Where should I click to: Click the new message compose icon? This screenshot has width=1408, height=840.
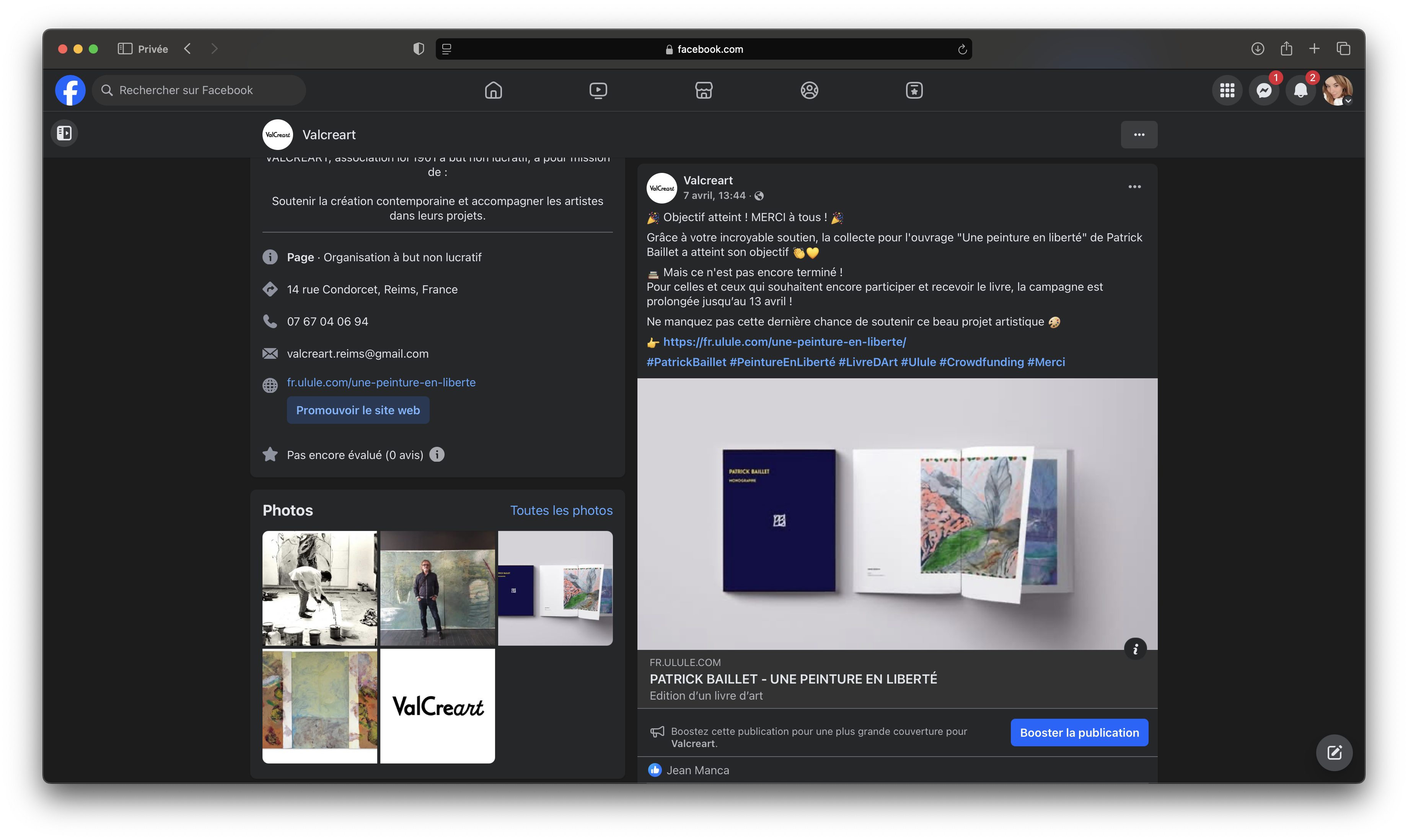tap(1334, 752)
